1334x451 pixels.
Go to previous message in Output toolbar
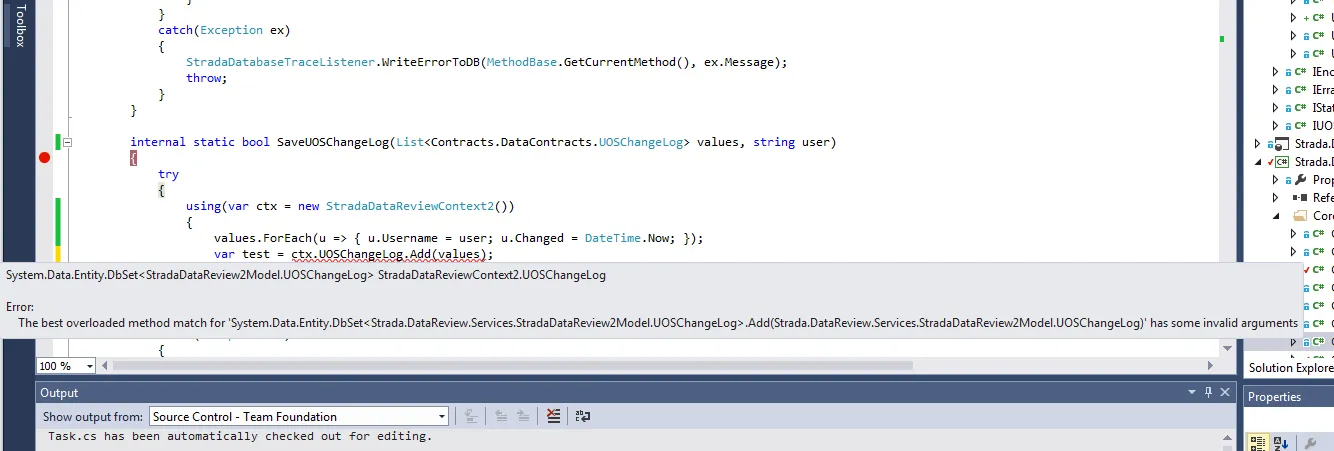(502, 416)
